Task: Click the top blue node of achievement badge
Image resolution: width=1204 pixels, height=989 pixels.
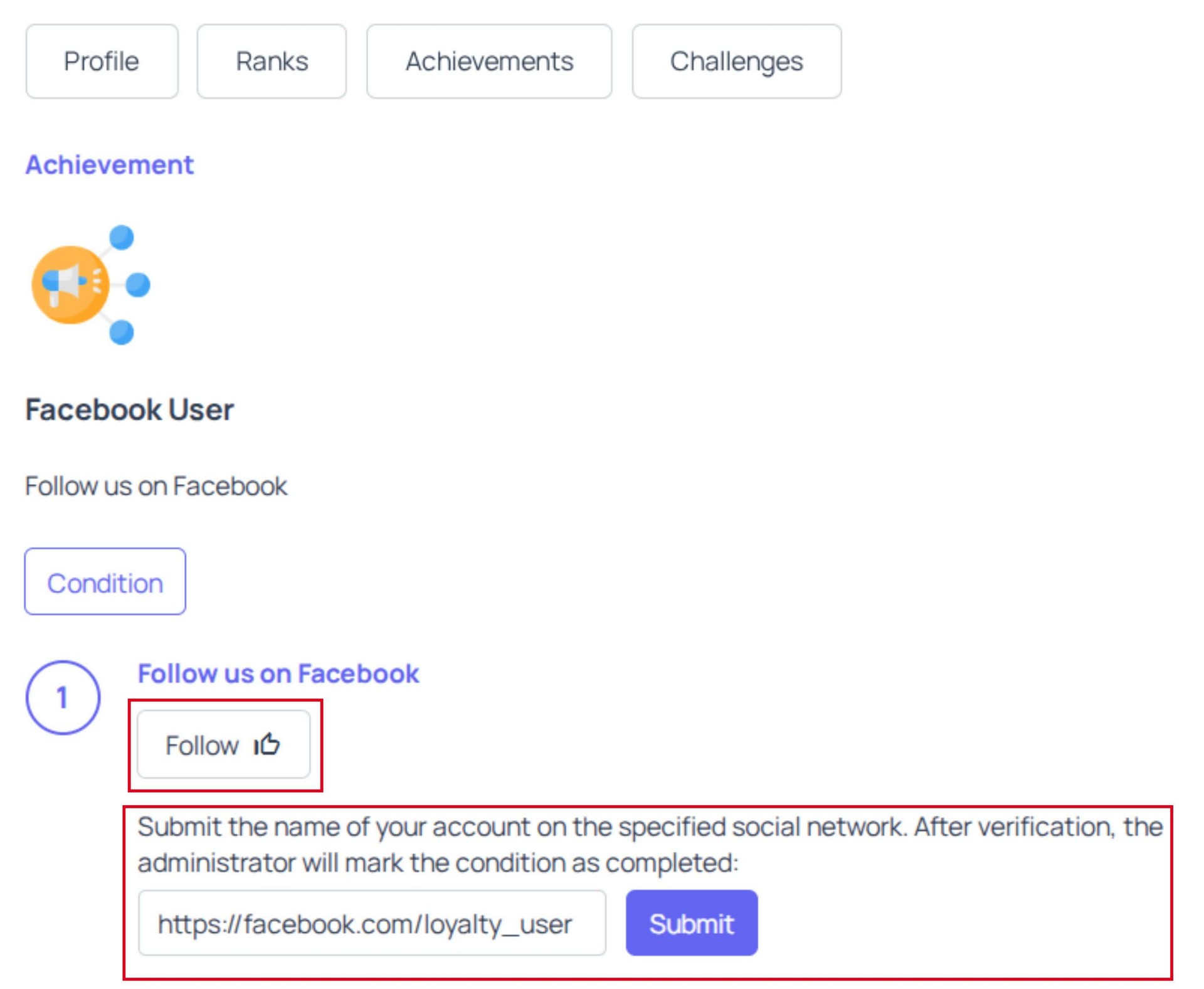Action: coord(122,238)
